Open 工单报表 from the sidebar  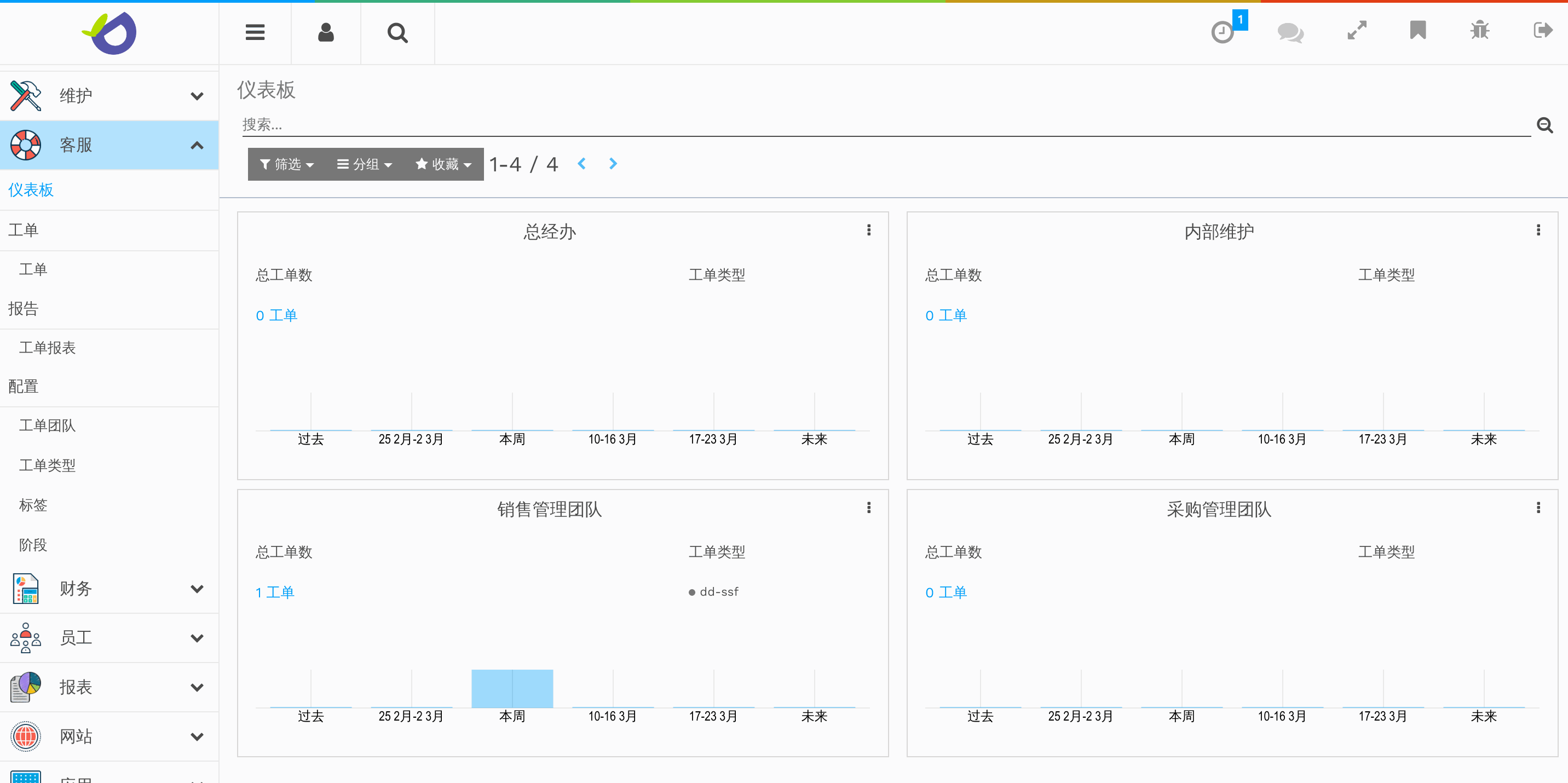pos(48,348)
